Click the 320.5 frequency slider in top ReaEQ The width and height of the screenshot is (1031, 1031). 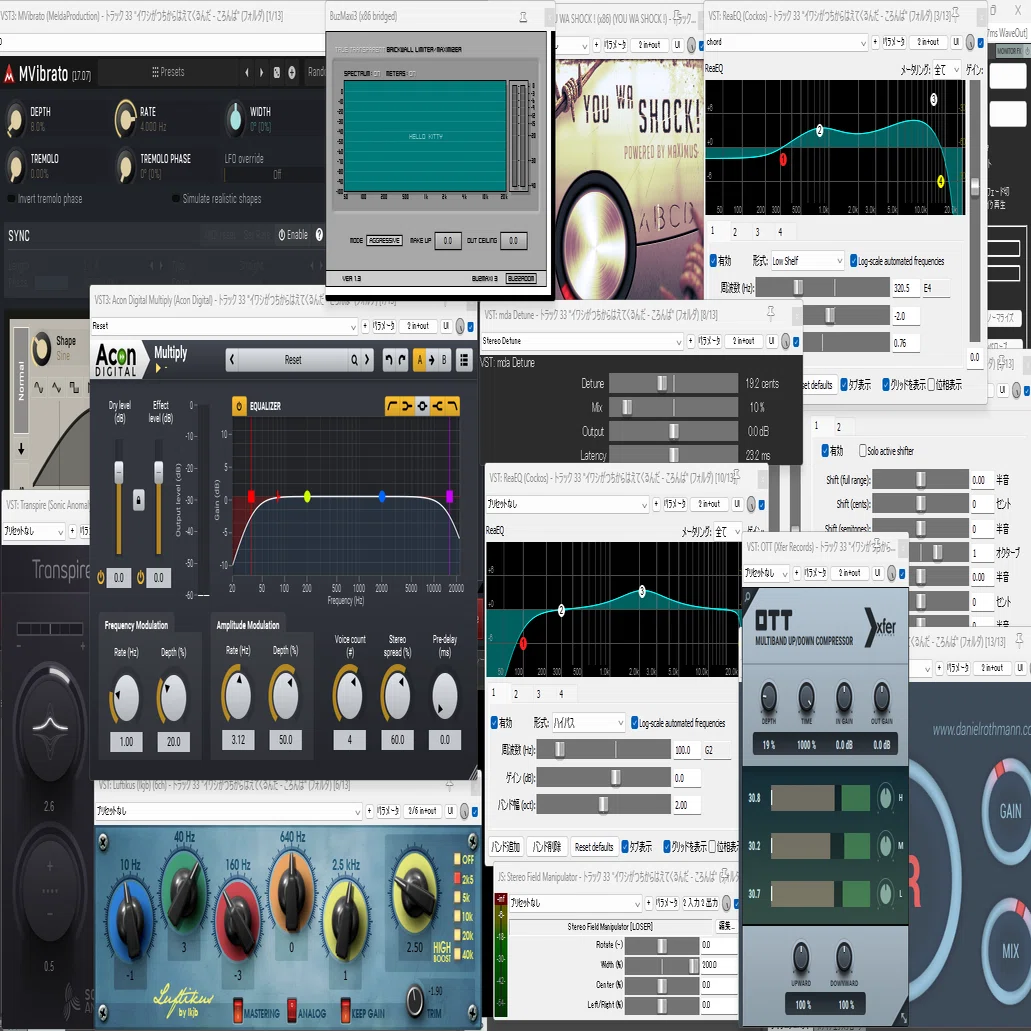(822, 287)
